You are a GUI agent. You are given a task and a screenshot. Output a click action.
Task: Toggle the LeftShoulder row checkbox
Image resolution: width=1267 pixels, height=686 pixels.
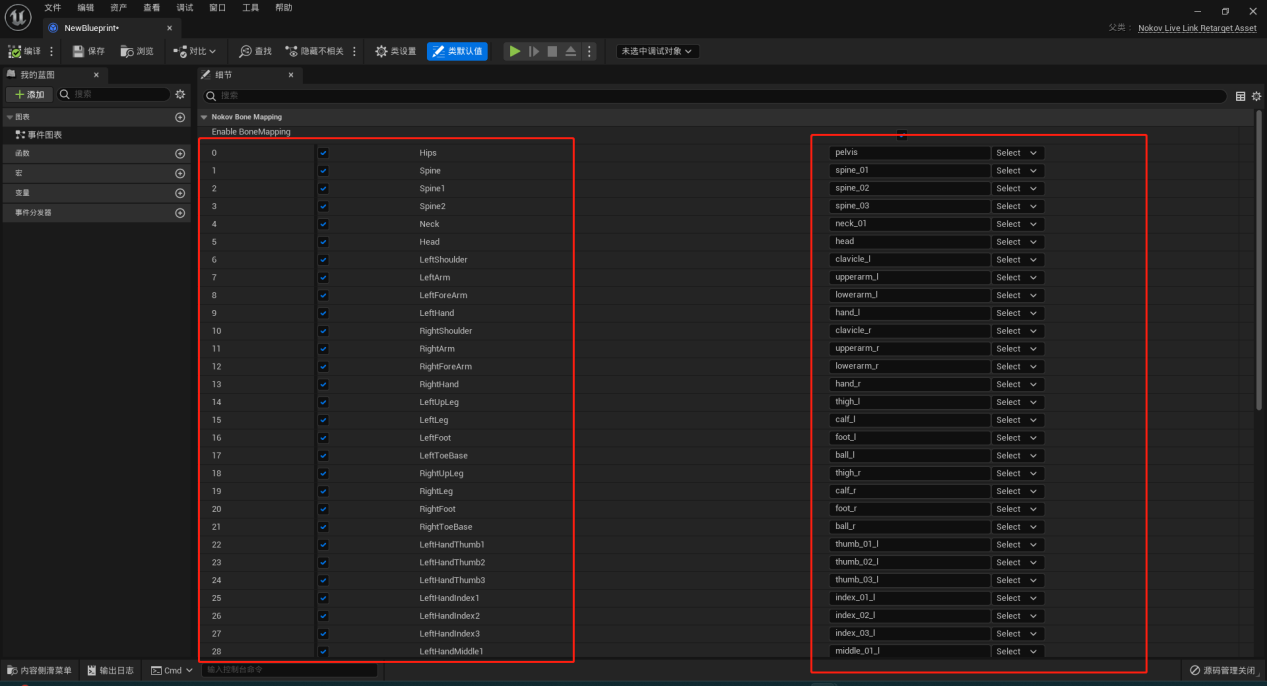[323, 260]
